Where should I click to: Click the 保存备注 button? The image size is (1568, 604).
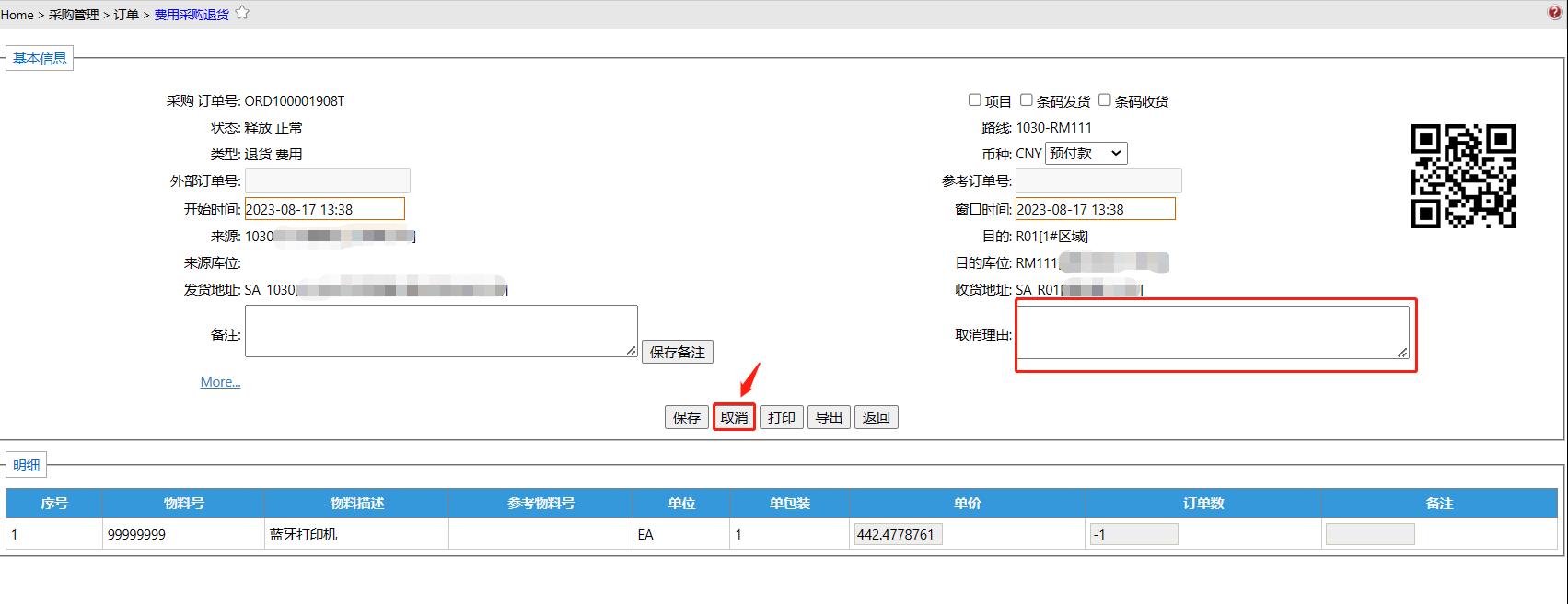point(677,352)
